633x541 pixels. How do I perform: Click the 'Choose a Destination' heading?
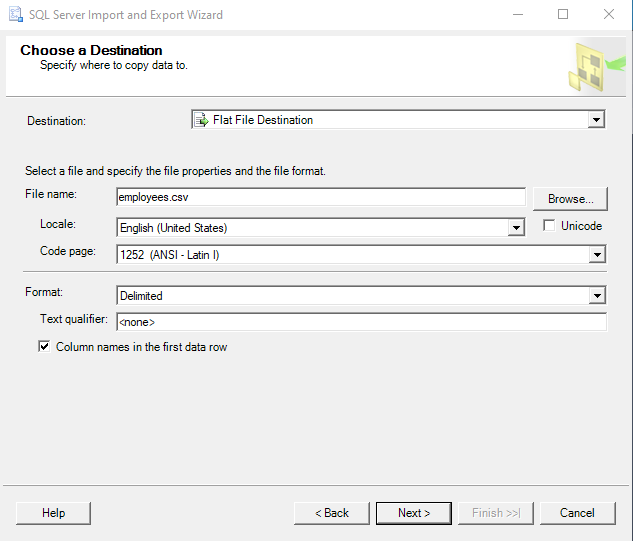tap(91, 50)
